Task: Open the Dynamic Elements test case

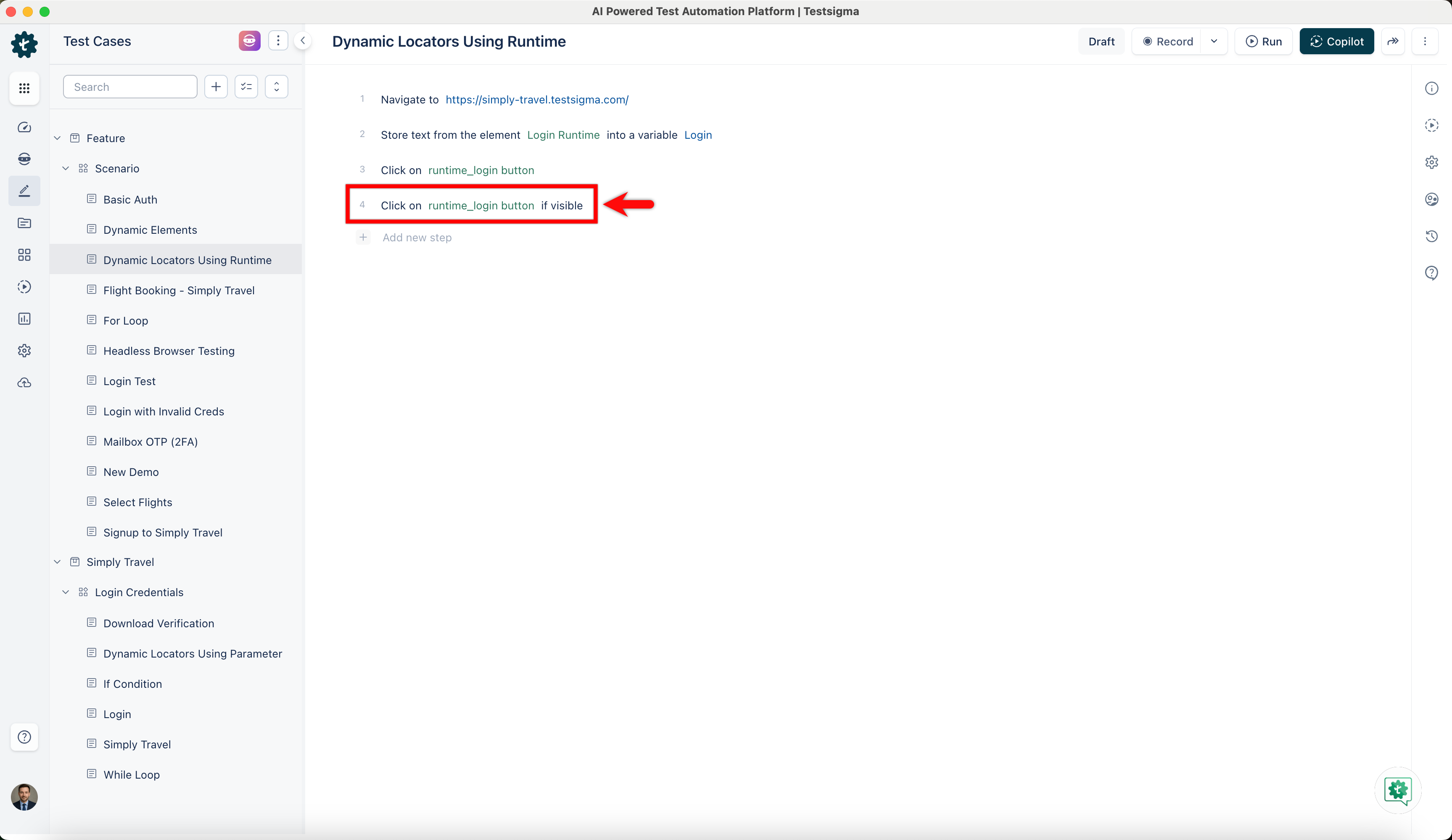Action: click(150, 230)
